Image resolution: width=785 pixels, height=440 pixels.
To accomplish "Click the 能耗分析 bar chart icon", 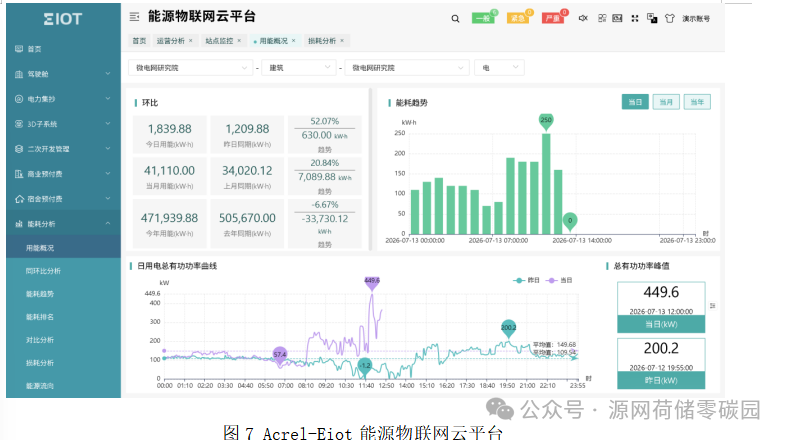I will [19, 224].
